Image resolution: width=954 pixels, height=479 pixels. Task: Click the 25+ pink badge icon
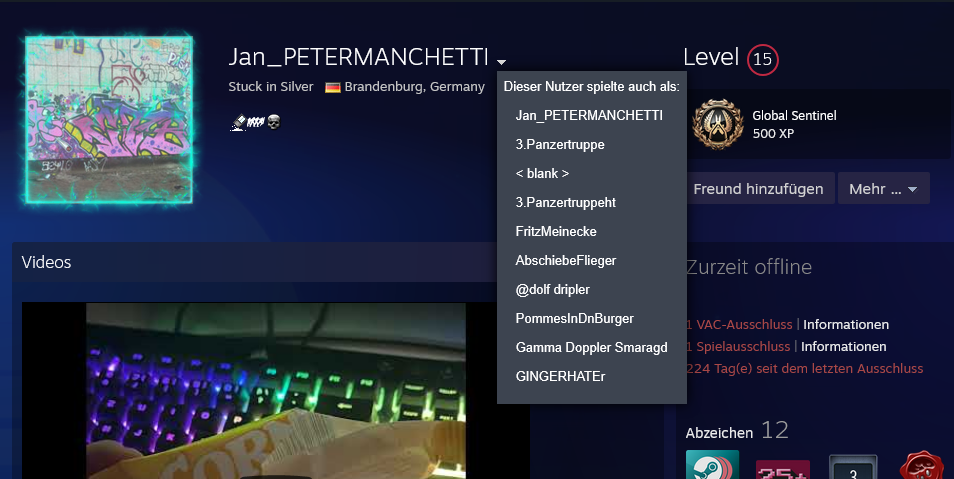[783, 469]
